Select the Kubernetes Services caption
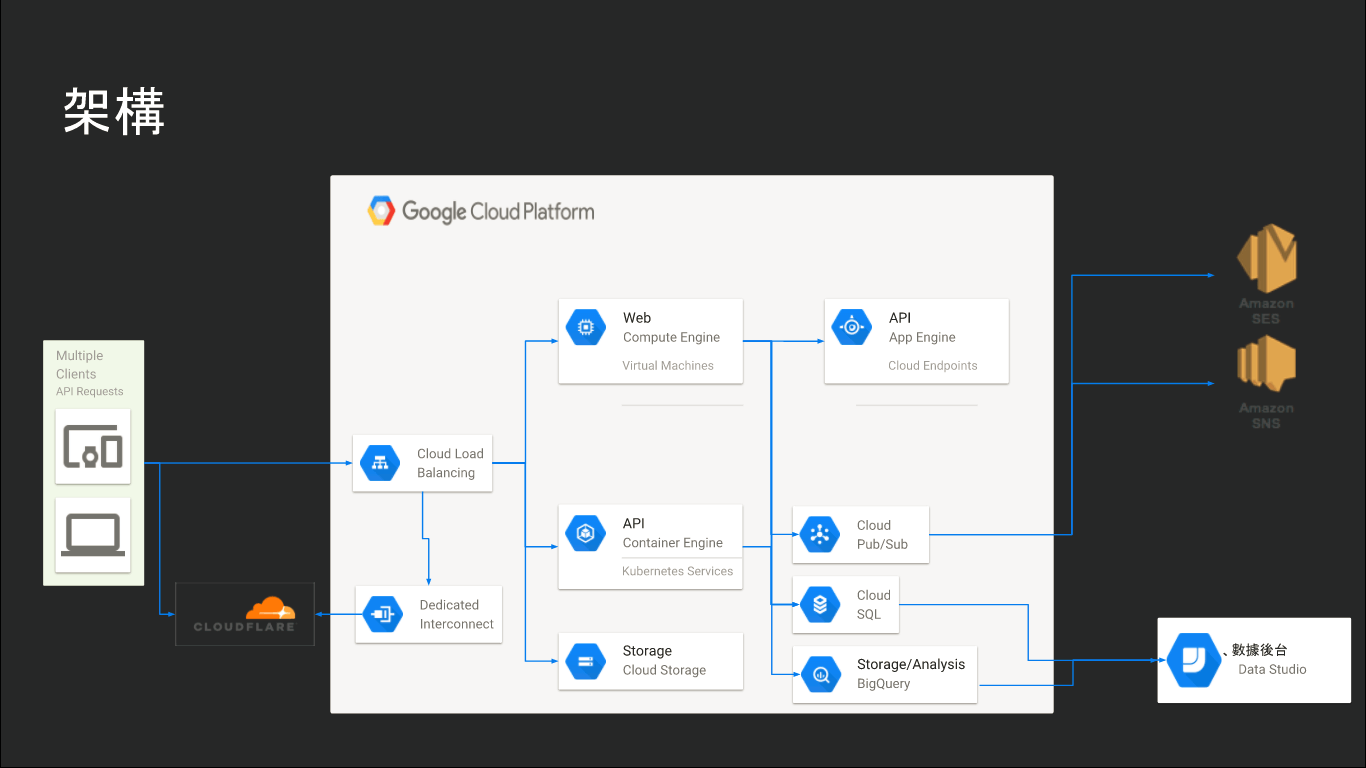The width and height of the screenshot is (1366, 768). [x=677, y=572]
